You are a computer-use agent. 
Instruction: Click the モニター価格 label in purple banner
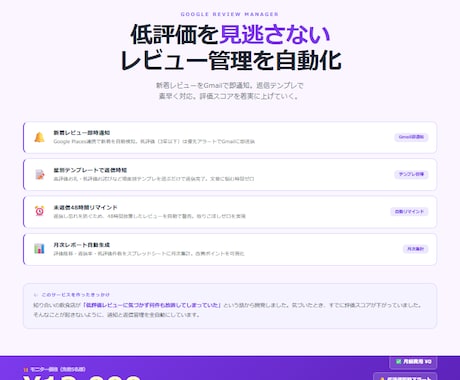click(x=58, y=369)
